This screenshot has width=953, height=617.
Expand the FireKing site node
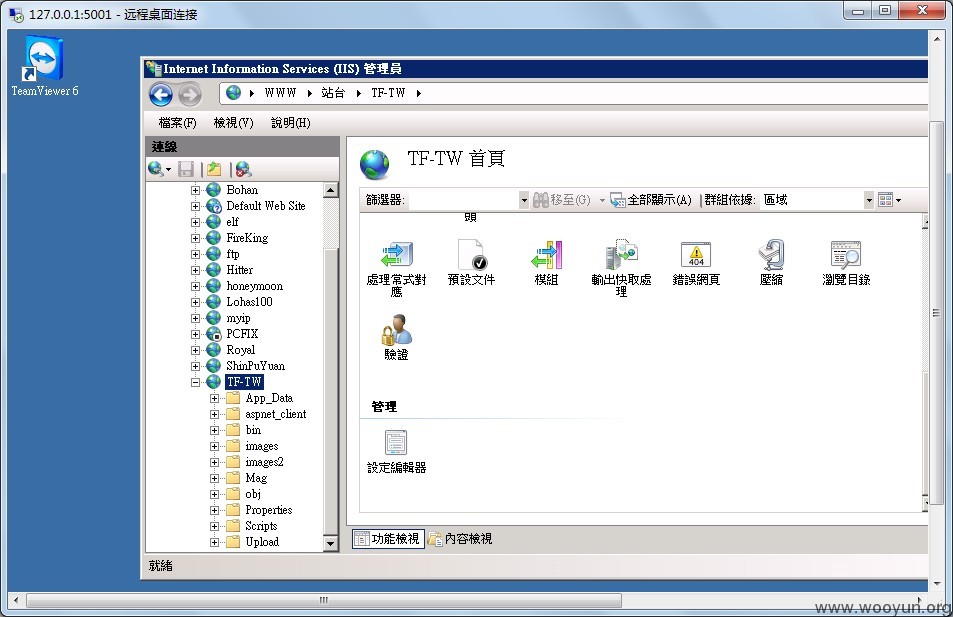[195, 238]
